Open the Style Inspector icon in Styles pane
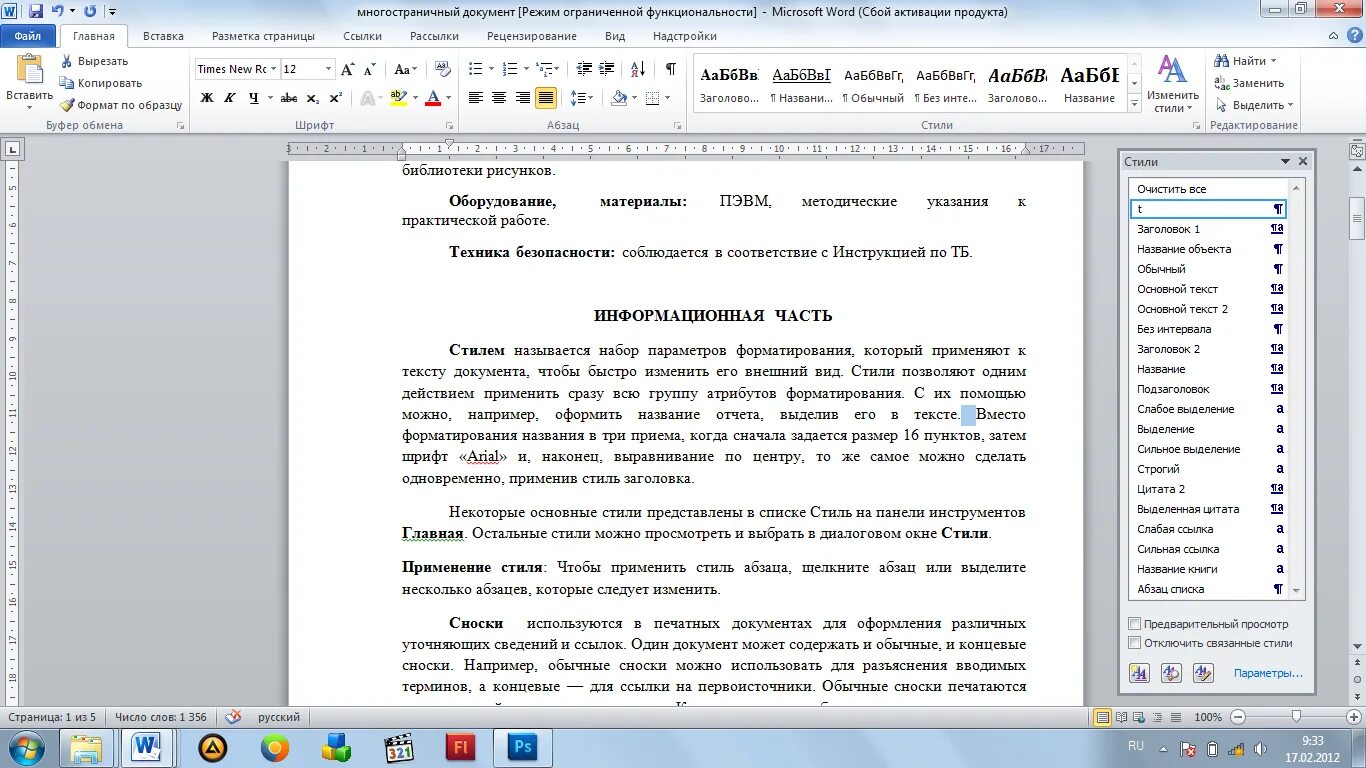Screen dimensions: 1366x768 (x=1171, y=673)
